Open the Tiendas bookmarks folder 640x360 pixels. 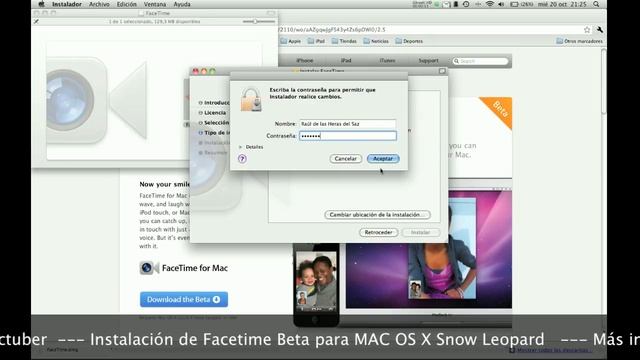pyautogui.click(x=344, y=41)
